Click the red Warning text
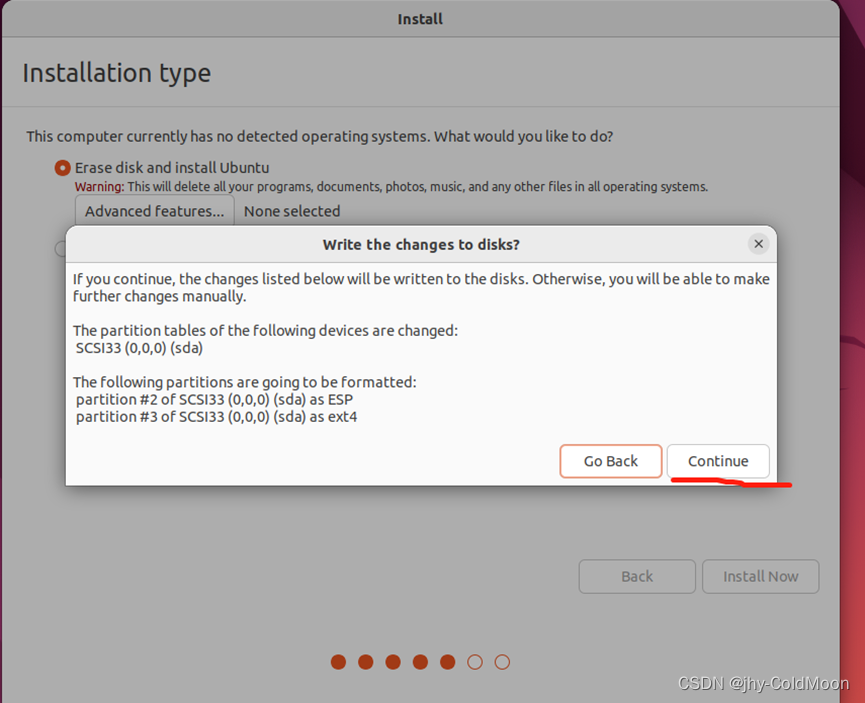The width and height of the screenshot is (865, 703). [99, 187]
